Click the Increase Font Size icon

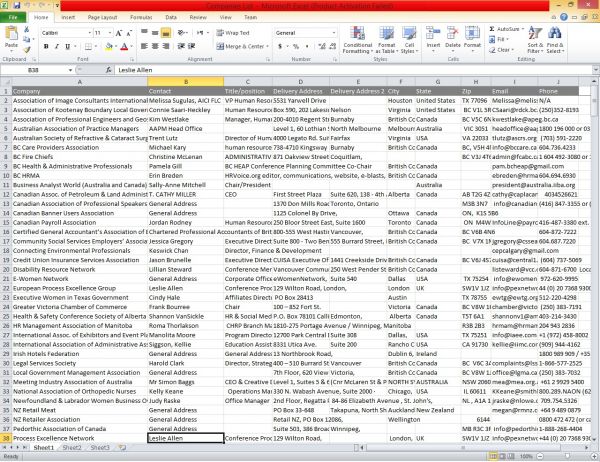click(x=119, y=33)
